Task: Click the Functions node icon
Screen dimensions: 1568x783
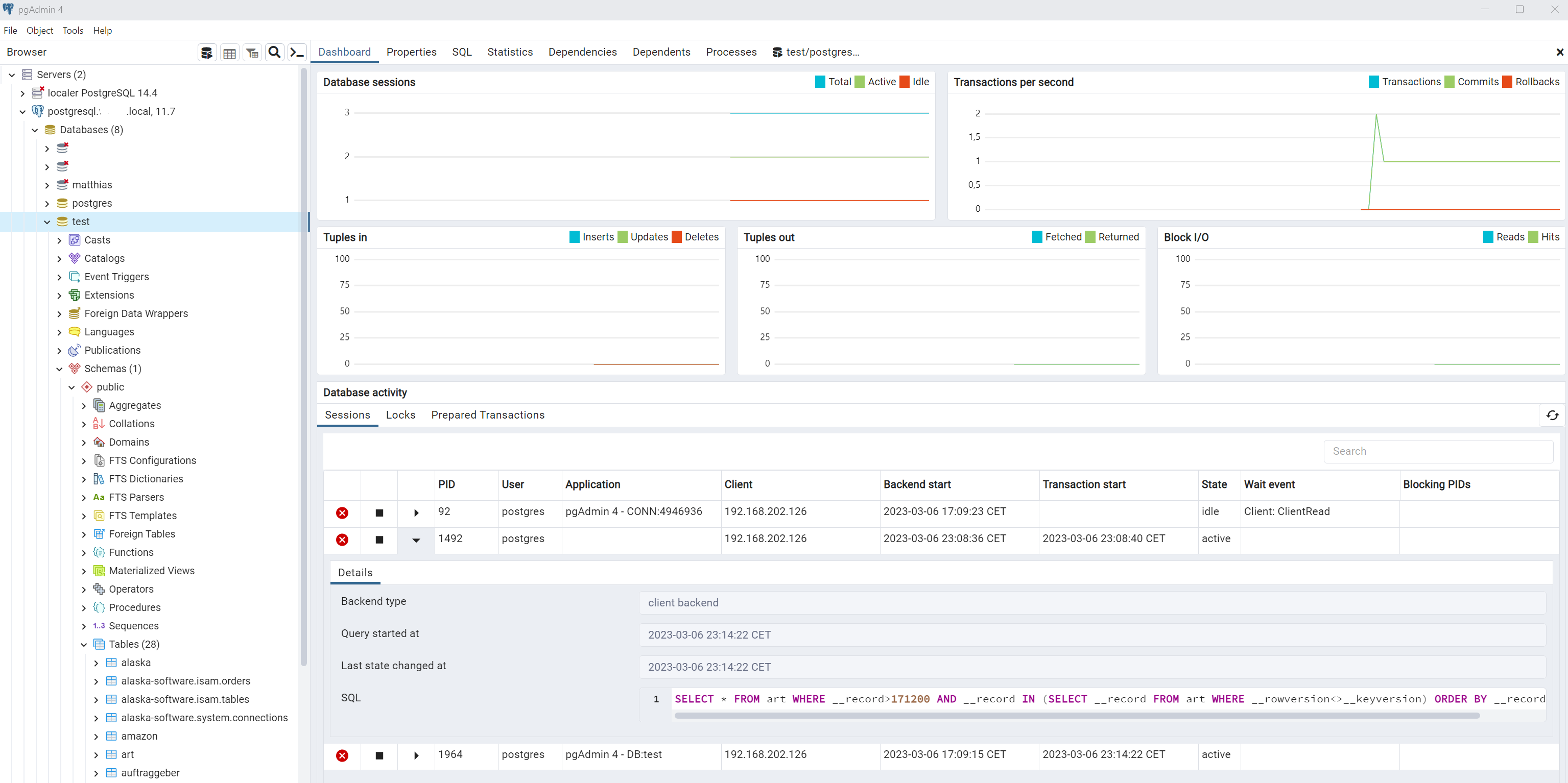Action: (99, 552)
